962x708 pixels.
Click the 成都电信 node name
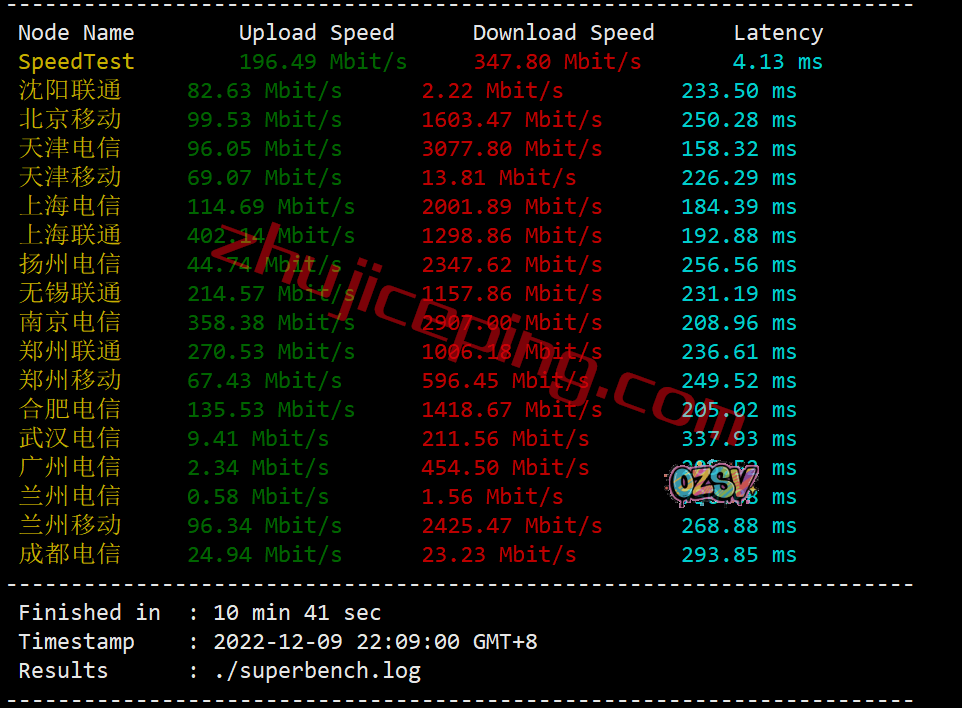click(70, 554)
